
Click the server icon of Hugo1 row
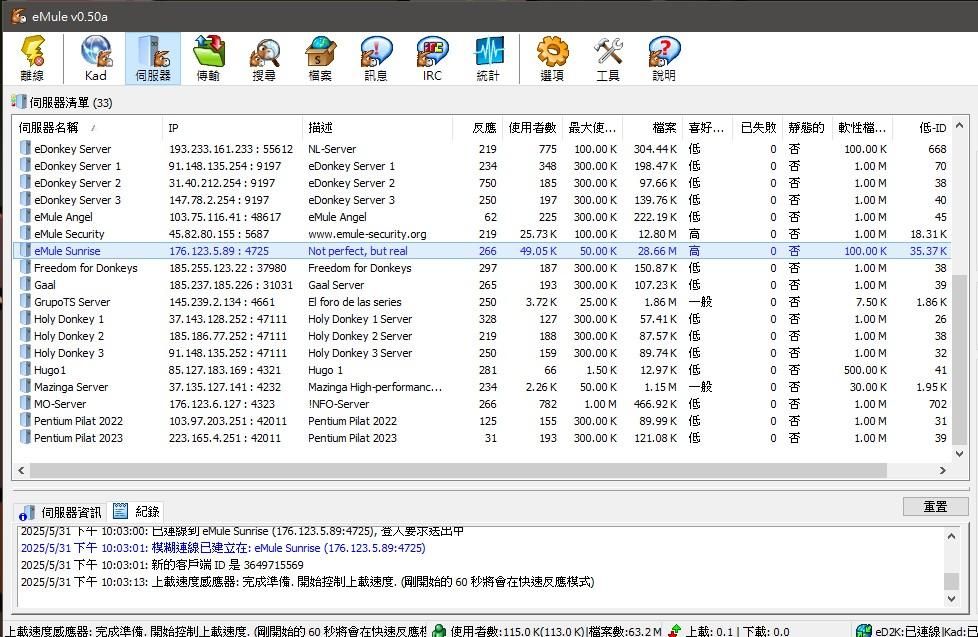[x=25, y=369]
